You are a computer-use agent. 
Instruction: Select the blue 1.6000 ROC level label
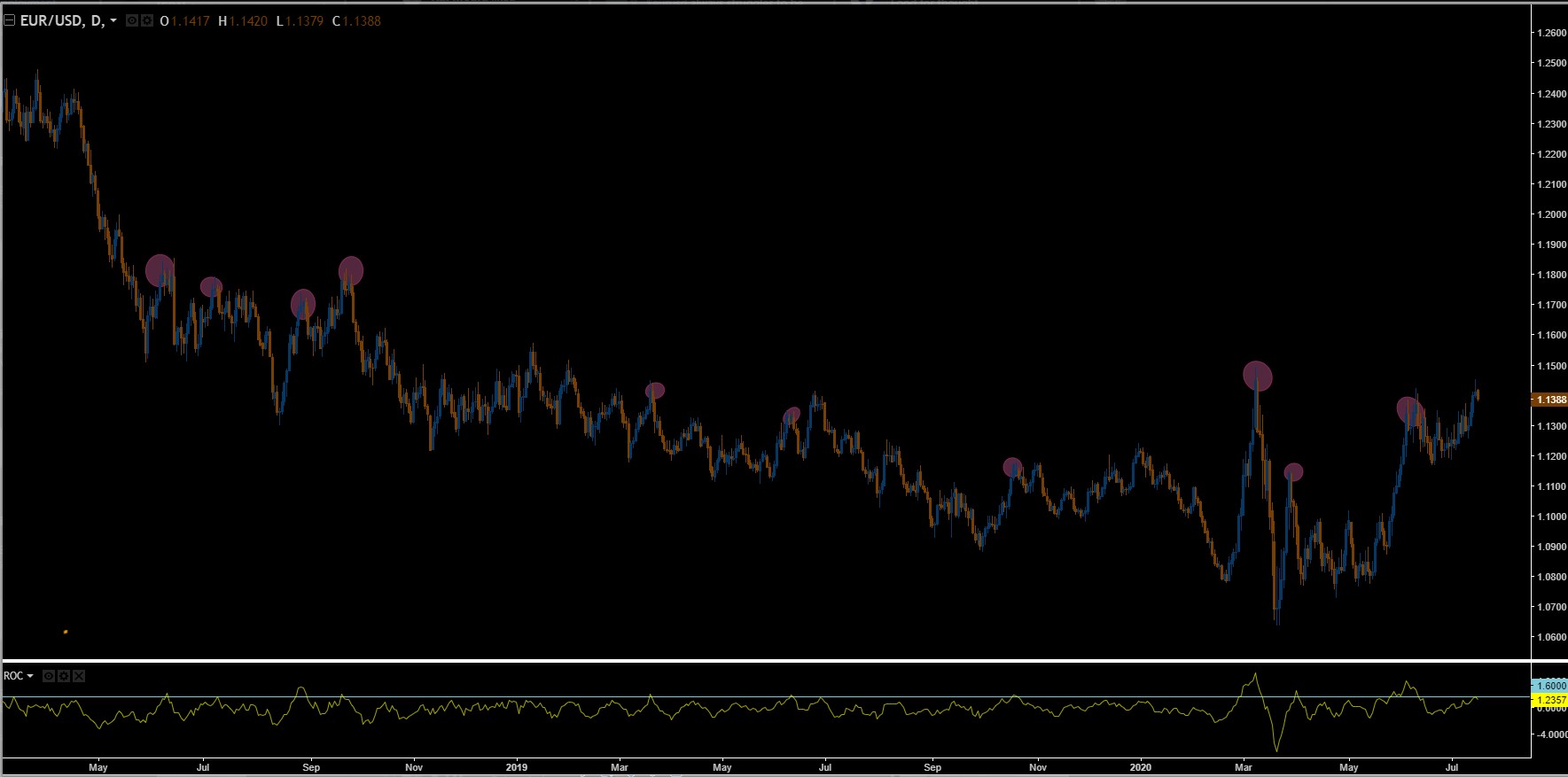(1550, 686)
